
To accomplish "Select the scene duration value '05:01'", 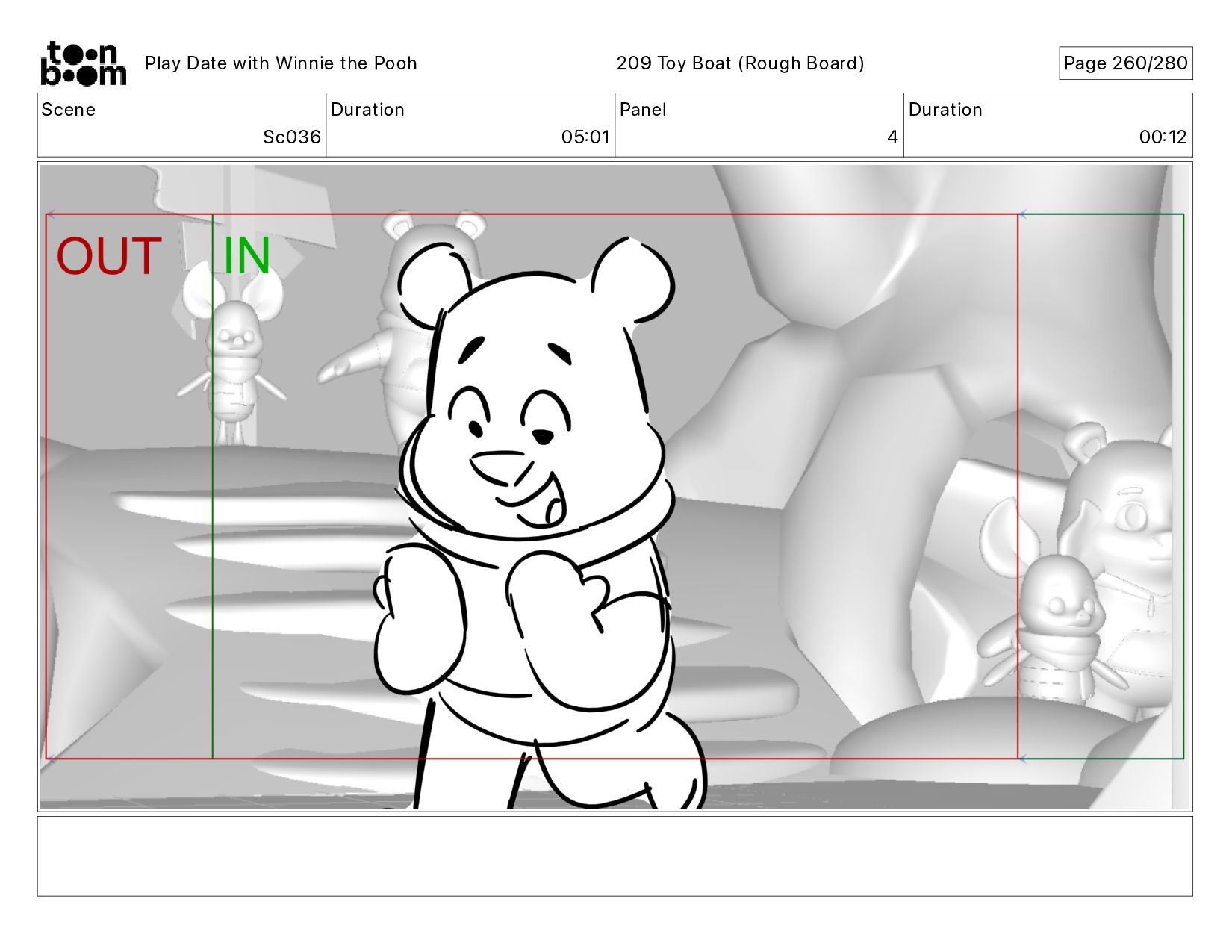I will (x=585, y=137).
